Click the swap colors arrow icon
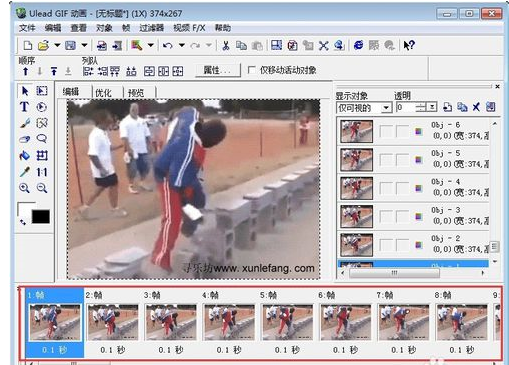Image resolution: width=509 pixels, height=365 pixels. click(23, 222)
